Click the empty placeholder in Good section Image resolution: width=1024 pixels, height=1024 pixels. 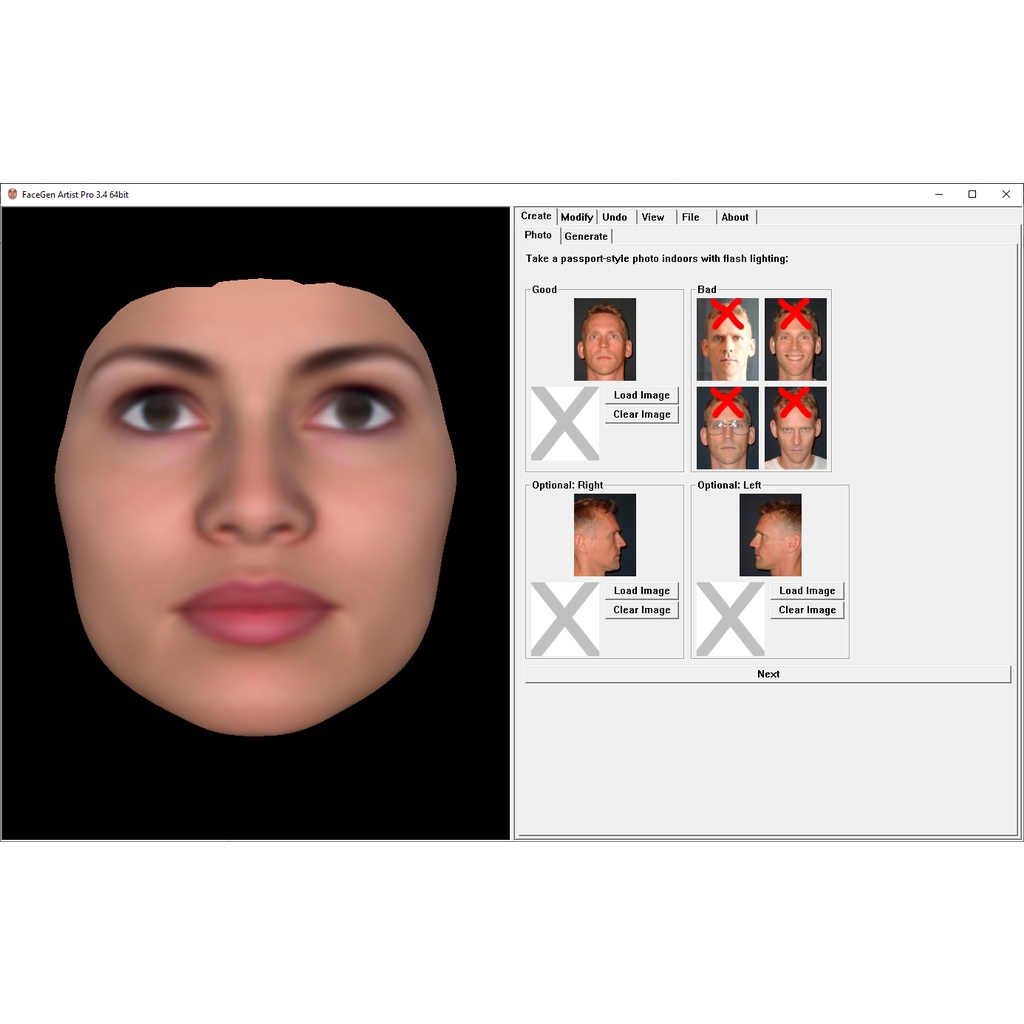tap(565, 424)
